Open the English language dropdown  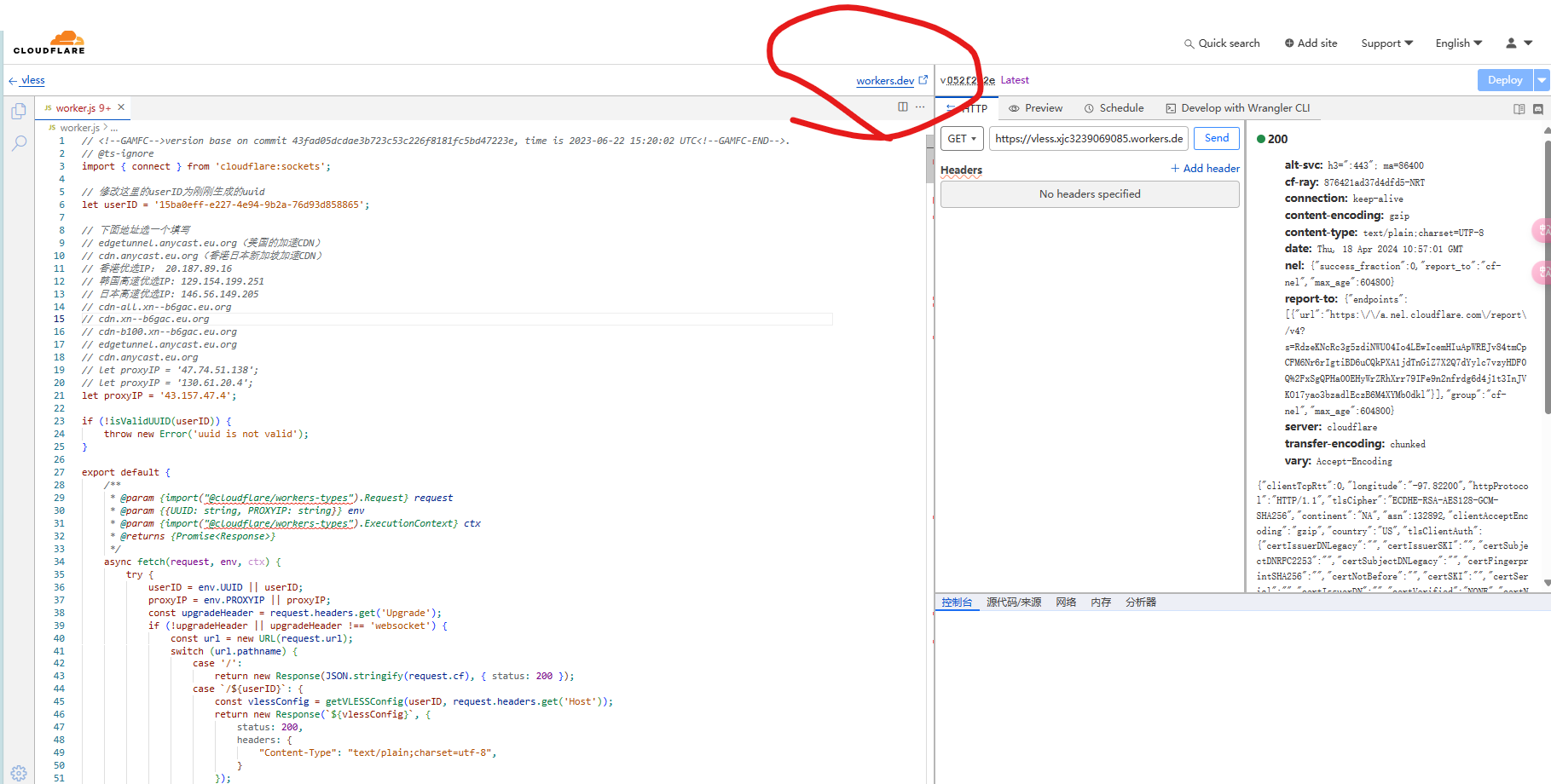[x=1458, y=43]
